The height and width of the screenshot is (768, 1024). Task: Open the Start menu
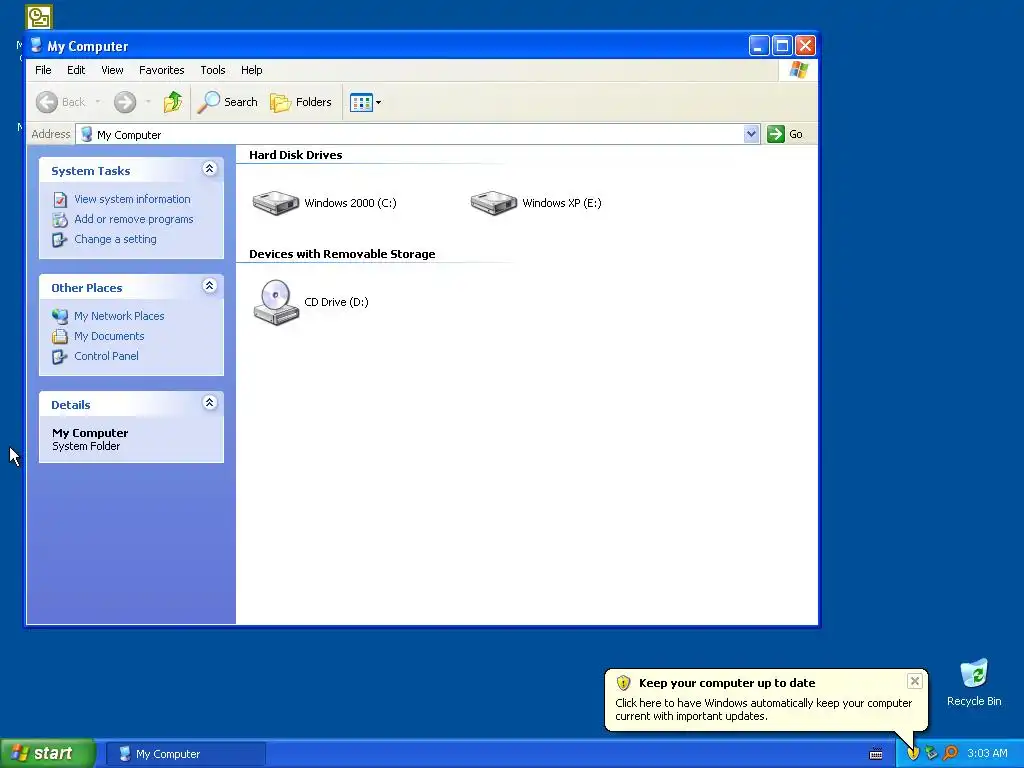point(48,754)
